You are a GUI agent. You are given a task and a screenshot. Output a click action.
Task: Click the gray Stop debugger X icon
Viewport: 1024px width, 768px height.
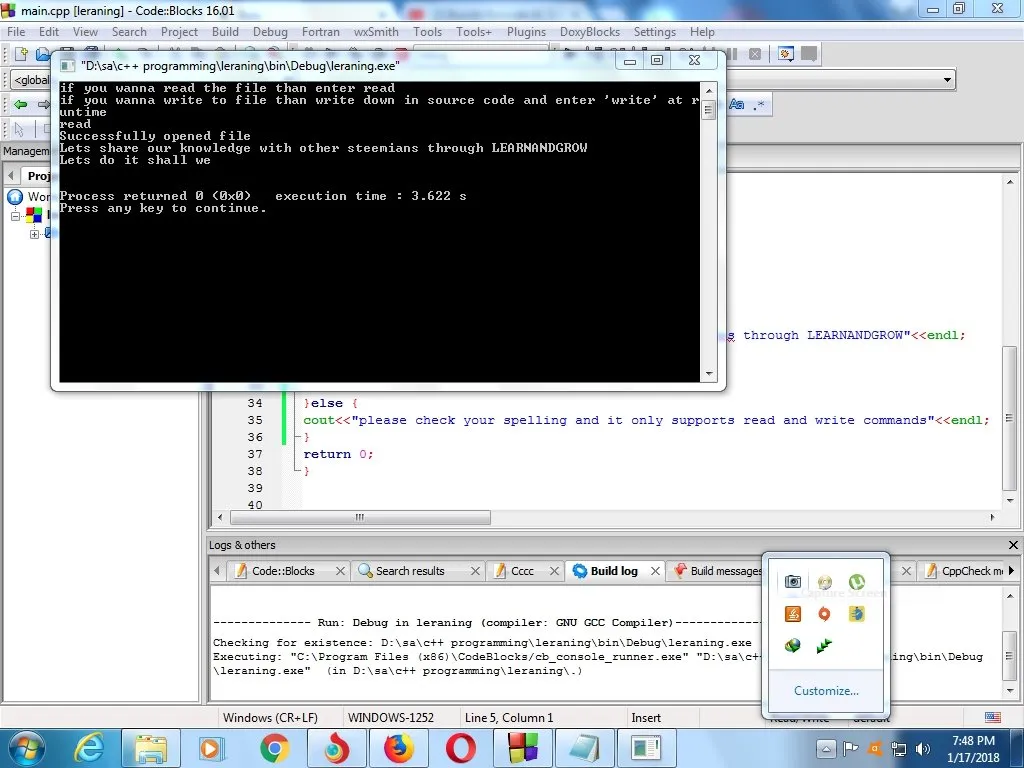(755, 54)
